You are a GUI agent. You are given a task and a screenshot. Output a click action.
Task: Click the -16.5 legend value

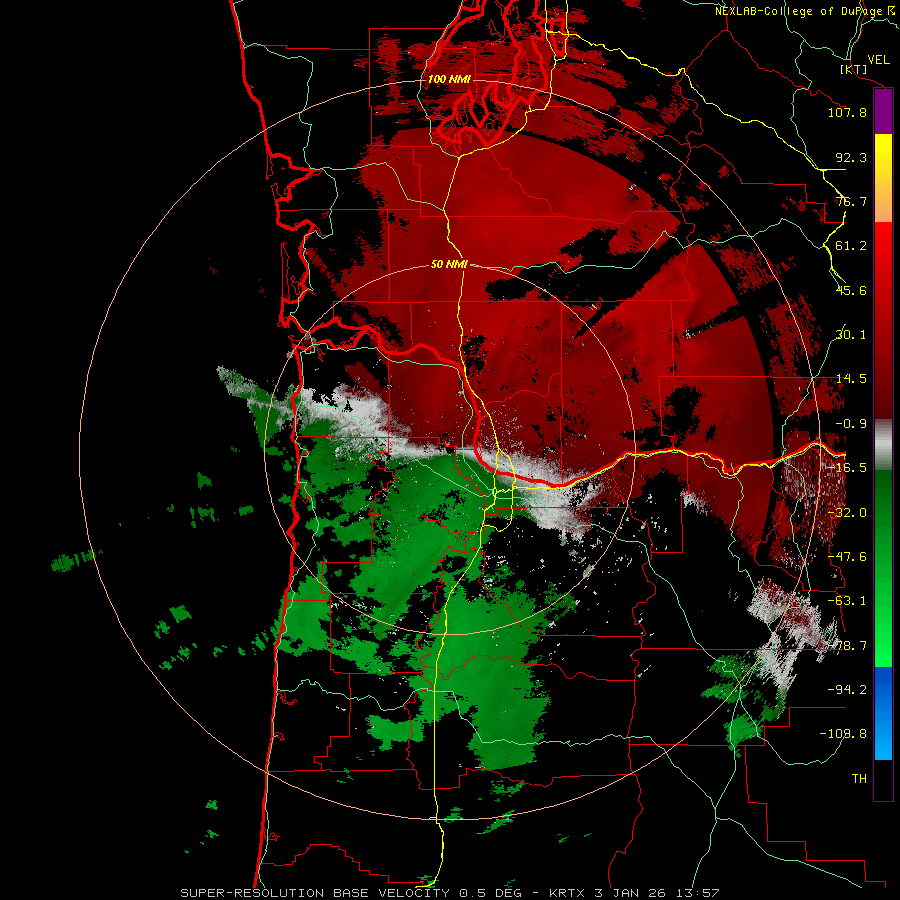(x=847, y=468)
